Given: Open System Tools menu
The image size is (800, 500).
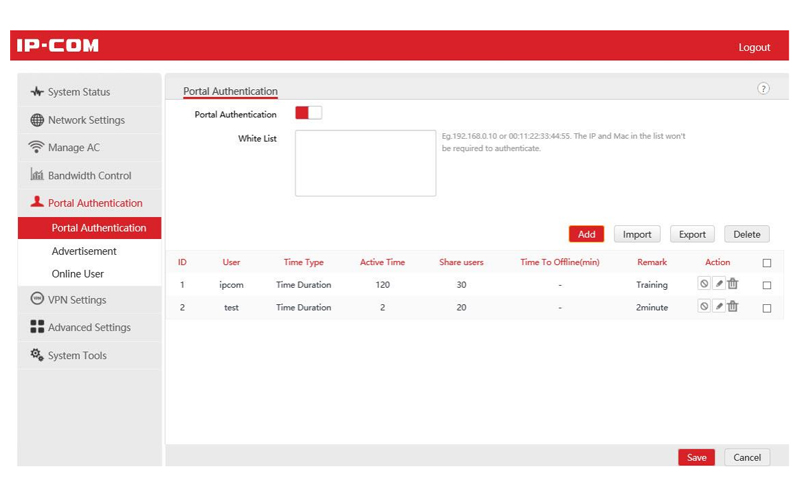Looking at the screenshot, I should pyautogui.click(x=89, y=355).
